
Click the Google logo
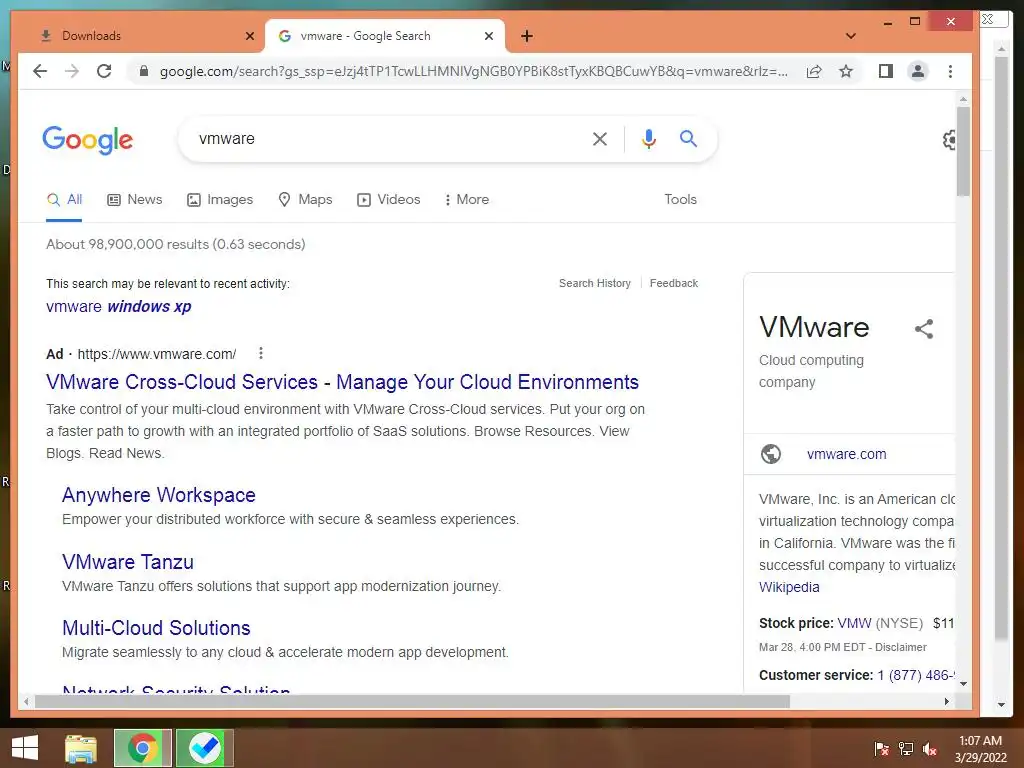[88, 140]
